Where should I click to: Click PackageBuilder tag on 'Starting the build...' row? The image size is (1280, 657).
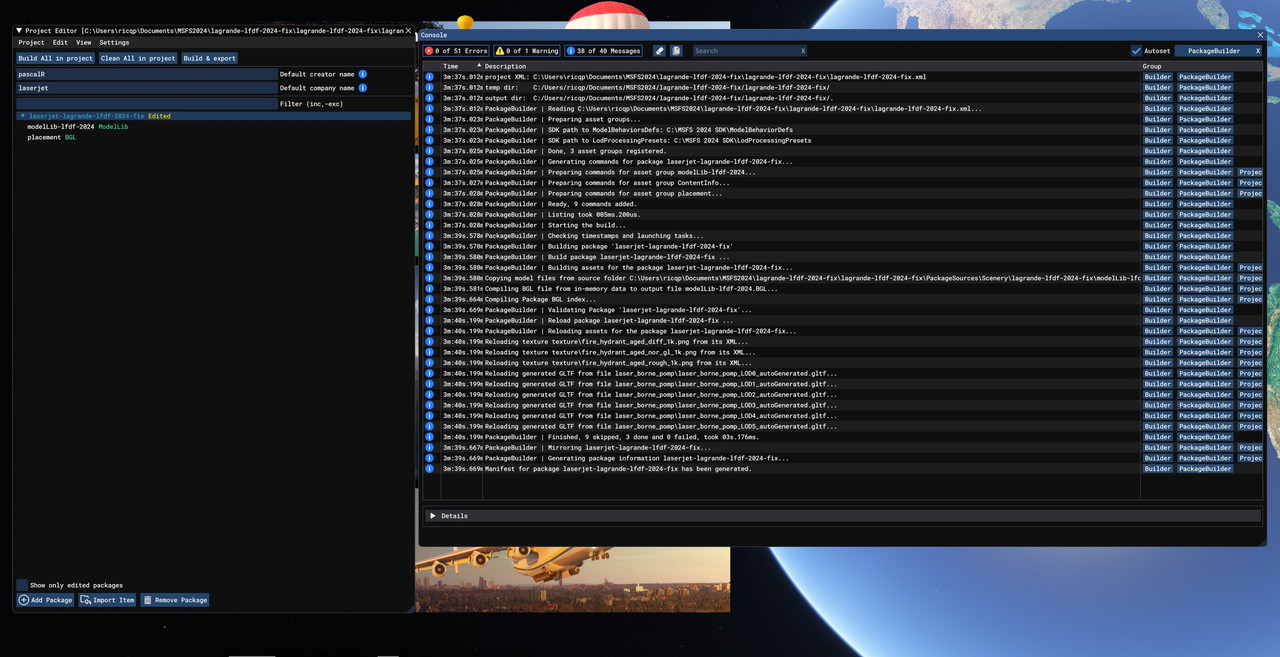click(1204, 225)
